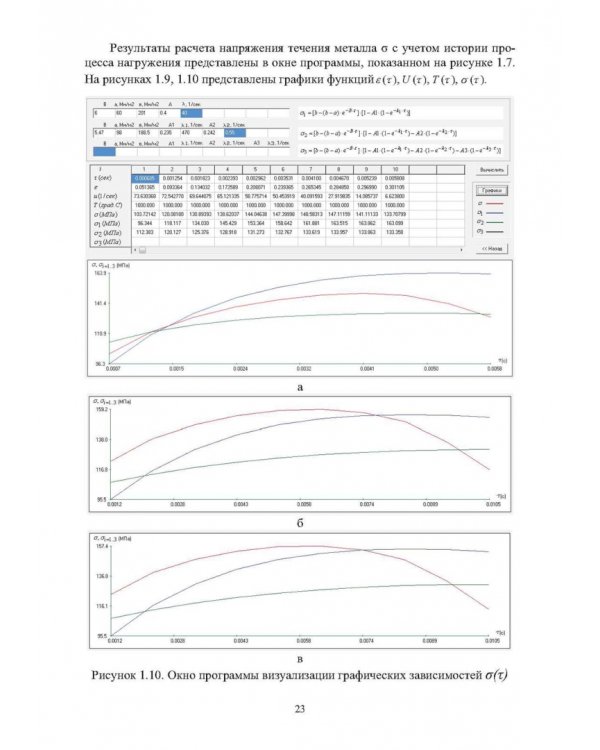
Task: Click the Графики (graphs) button
Action: pos(491,190)
